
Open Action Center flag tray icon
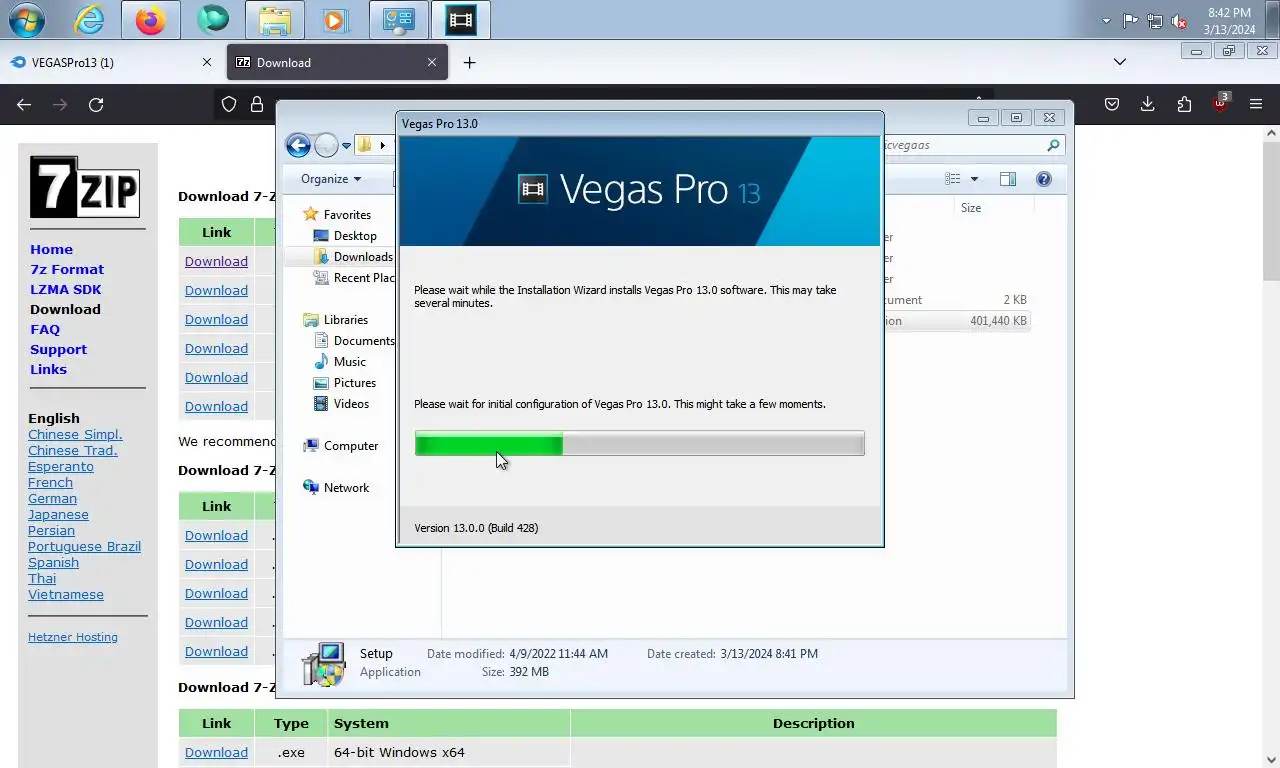(1130, 21)
